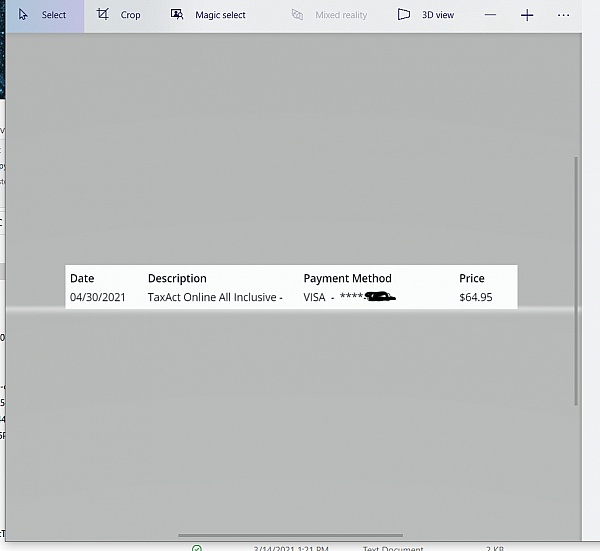Image resolution: width=600 pixels, height=551 pixels.
Task: Open the three-dot more options menu
Action: pos(564,15)
